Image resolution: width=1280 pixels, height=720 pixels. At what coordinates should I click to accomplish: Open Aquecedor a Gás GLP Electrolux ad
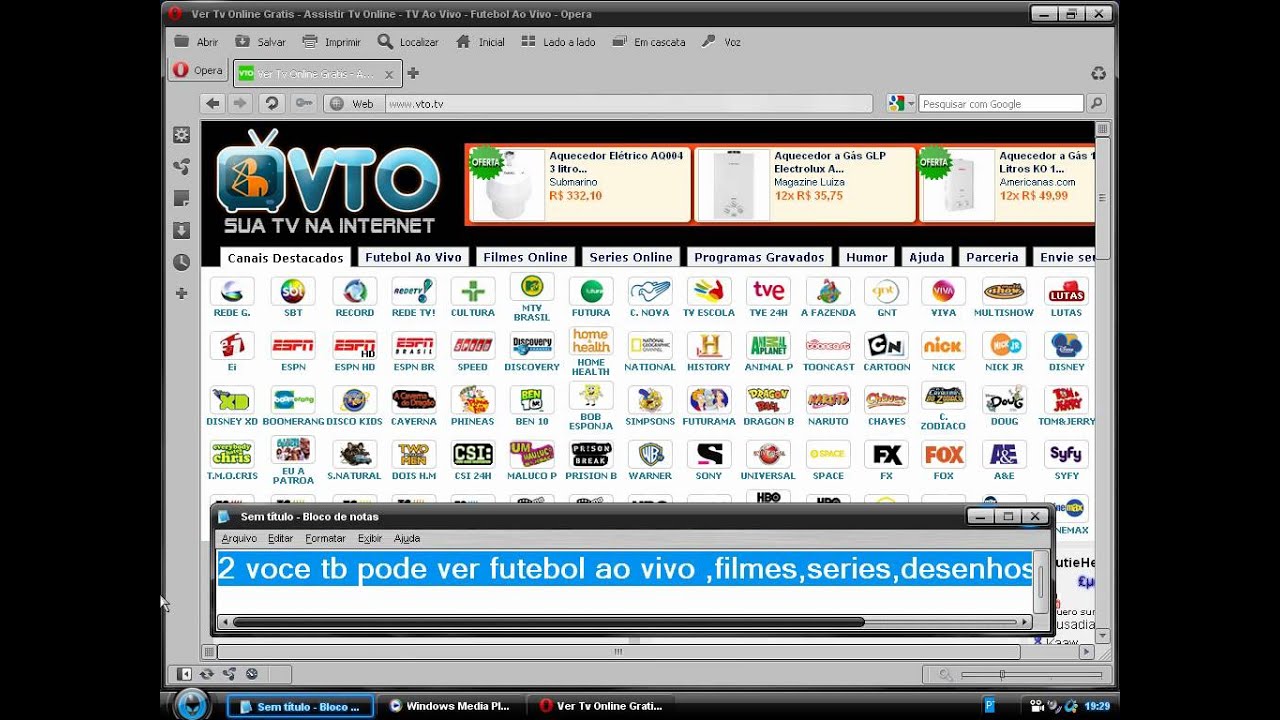[x=805, y=185]
